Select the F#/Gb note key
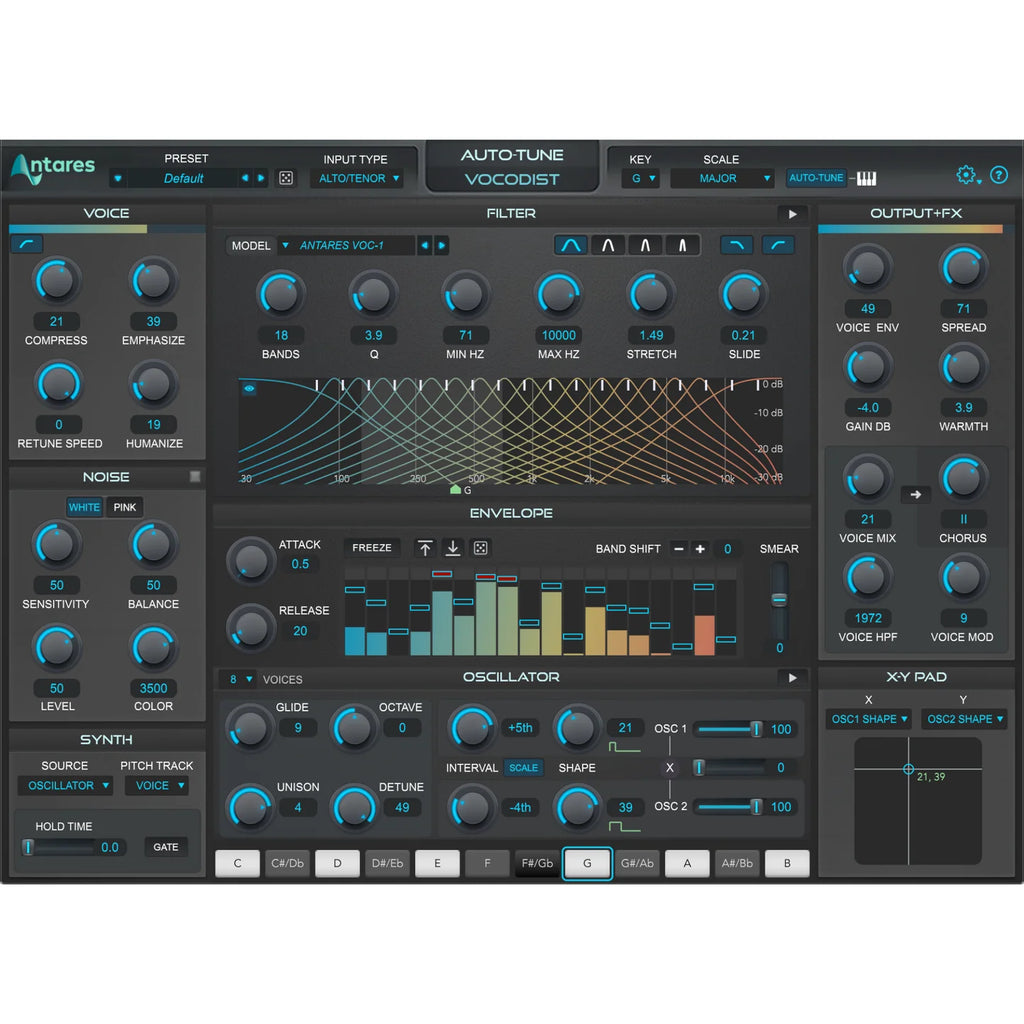This screenshot has width=1024, height=1024. point(537,864)
